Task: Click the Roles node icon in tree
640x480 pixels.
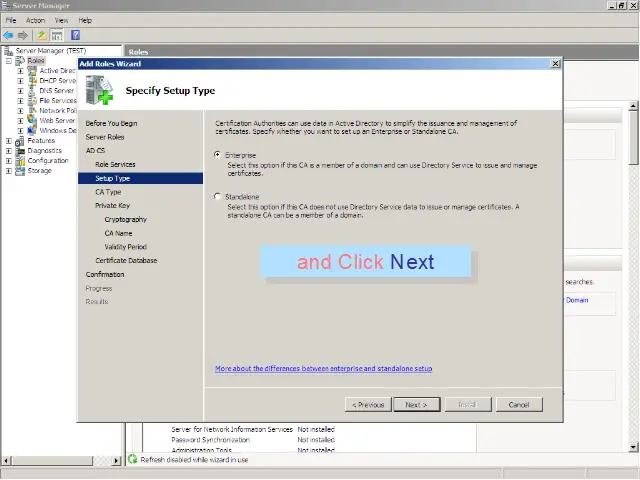Action: point(20,61)
